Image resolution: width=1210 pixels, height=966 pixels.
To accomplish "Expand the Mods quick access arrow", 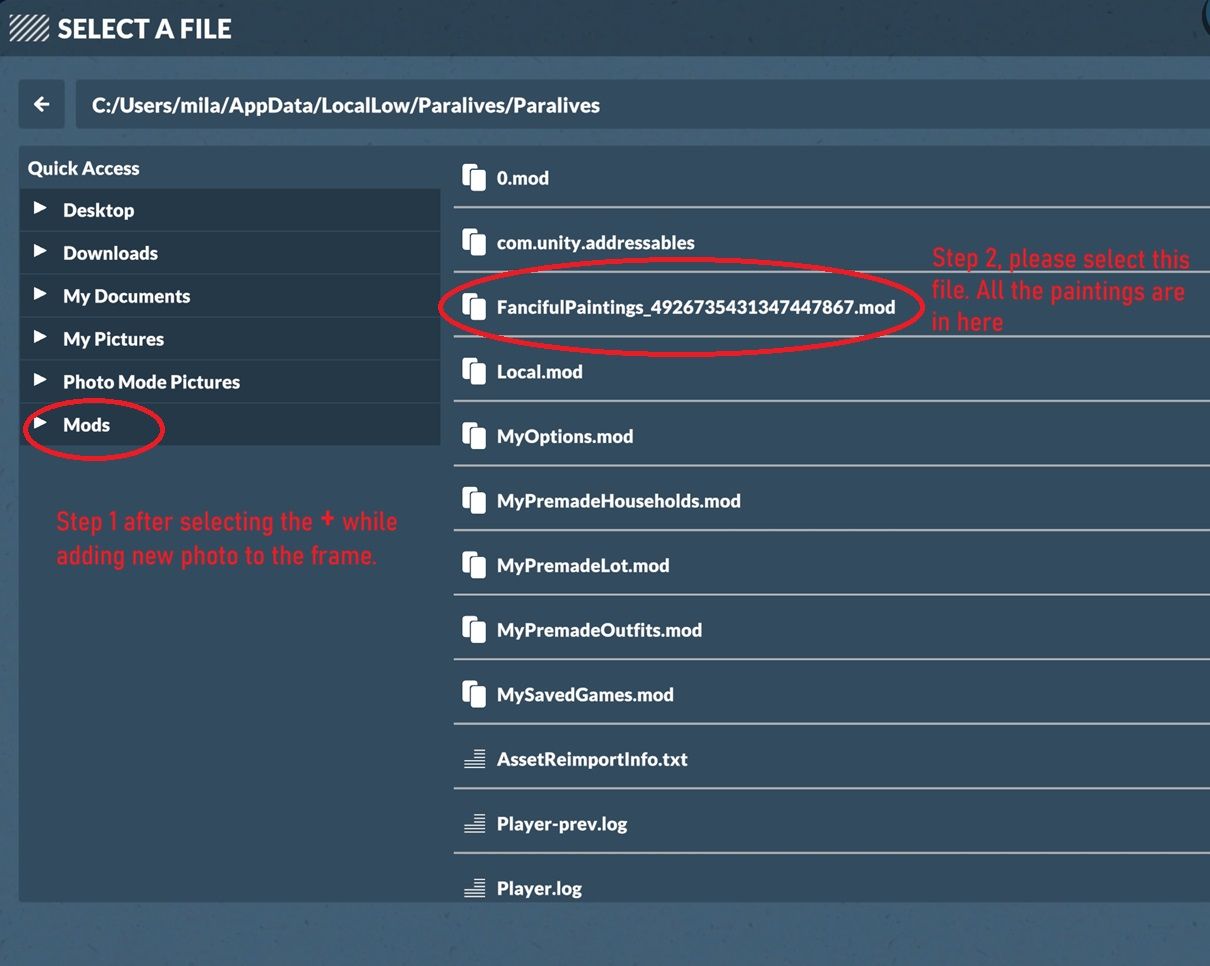I will click(x=40, y=423).
